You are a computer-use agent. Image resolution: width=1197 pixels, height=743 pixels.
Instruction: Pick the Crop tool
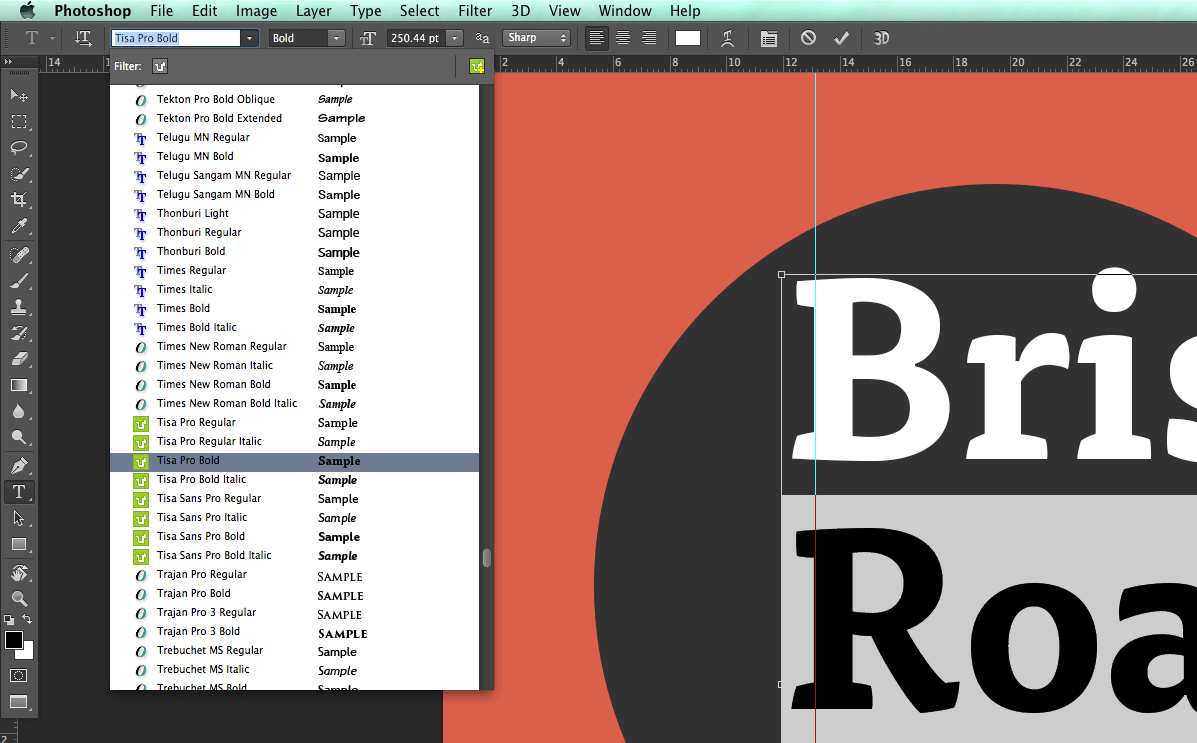tap(19, 200)
